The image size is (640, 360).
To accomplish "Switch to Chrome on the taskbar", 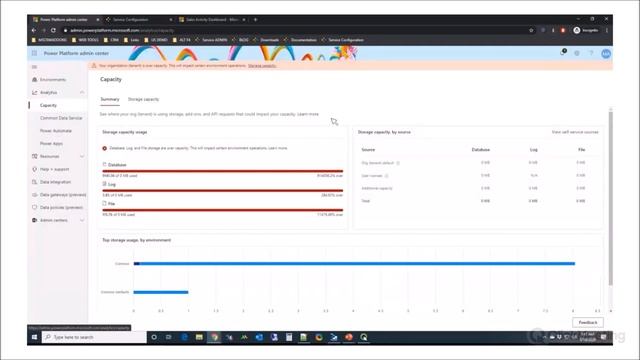I will click(214, 337).
